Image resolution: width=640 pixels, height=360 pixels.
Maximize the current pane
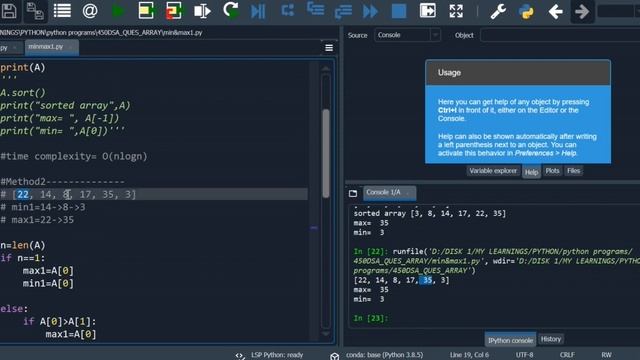click(427, 11)
